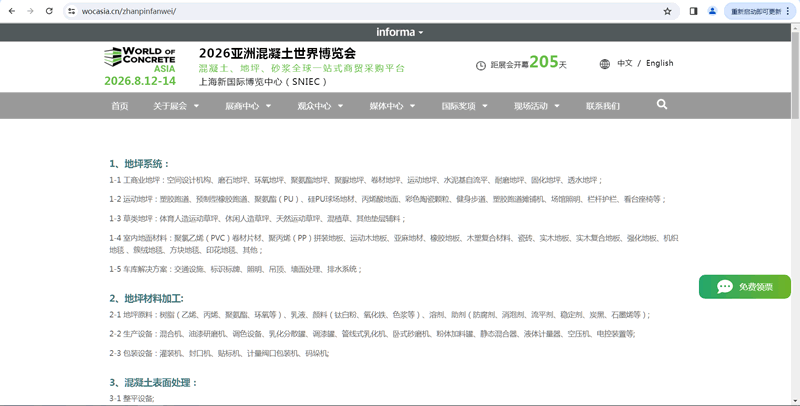Click the World of Concrete Asia logo
Screen dimensions: 800x406
(140, 66)
